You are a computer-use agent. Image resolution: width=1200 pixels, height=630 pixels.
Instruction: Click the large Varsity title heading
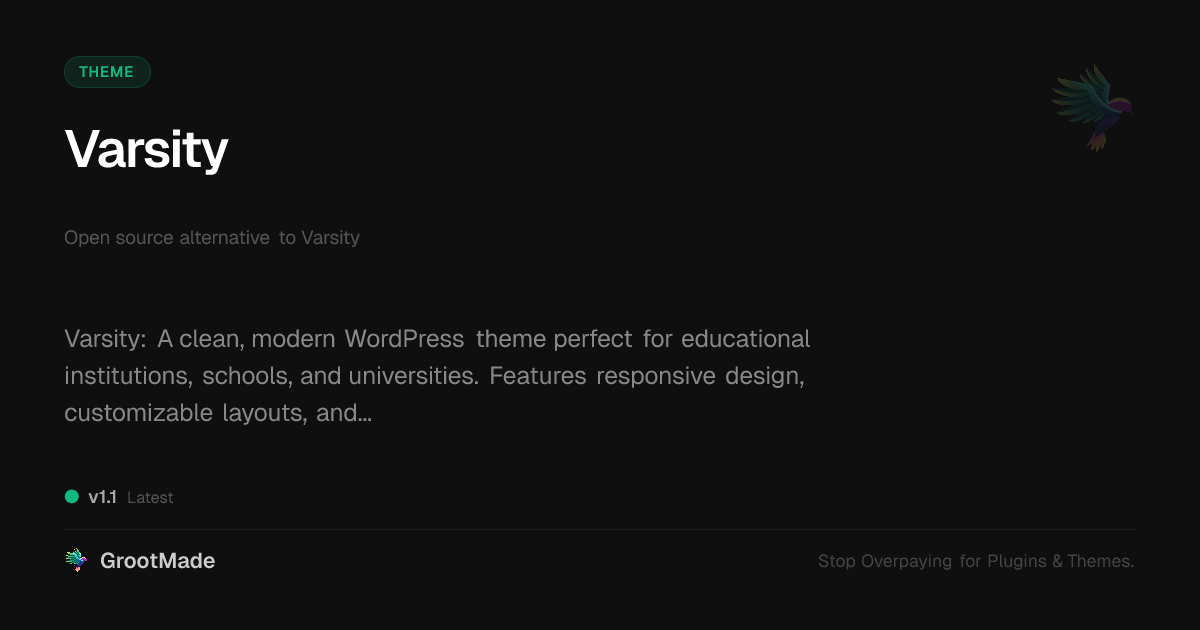(147, 150)
